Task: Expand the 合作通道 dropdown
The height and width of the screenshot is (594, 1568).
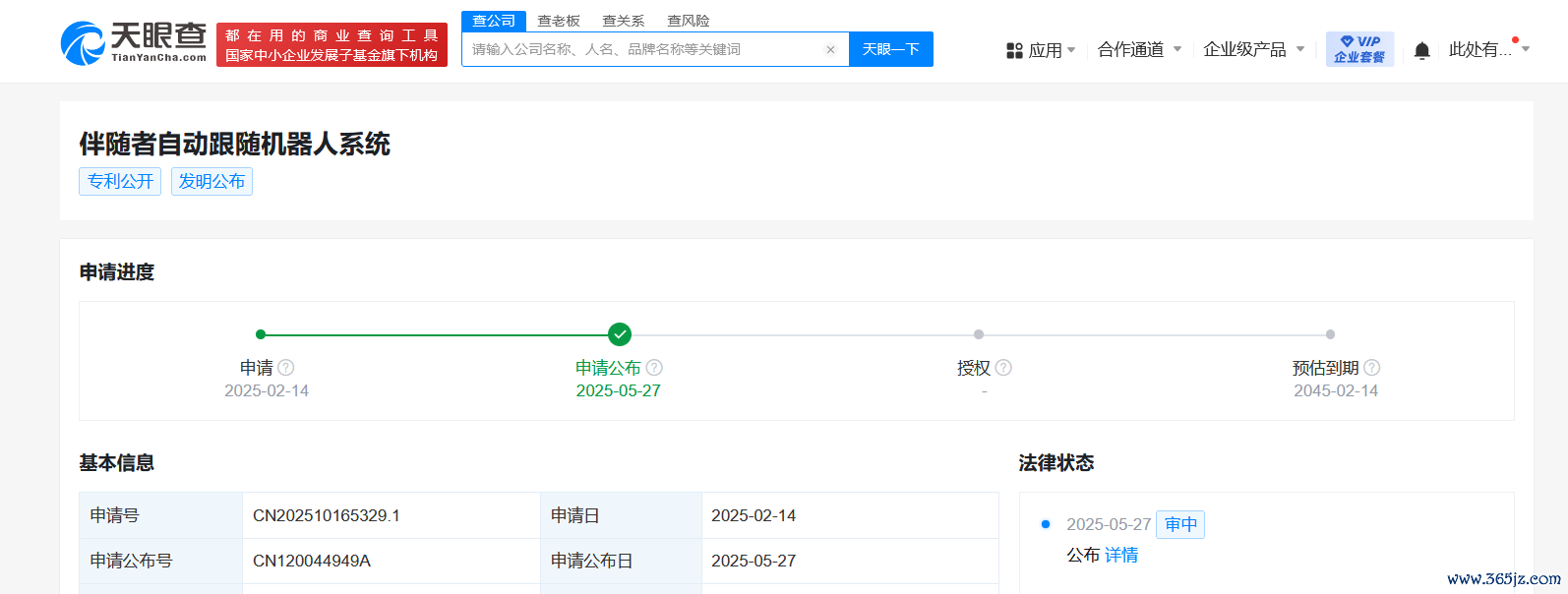Action: (1139, 49)
